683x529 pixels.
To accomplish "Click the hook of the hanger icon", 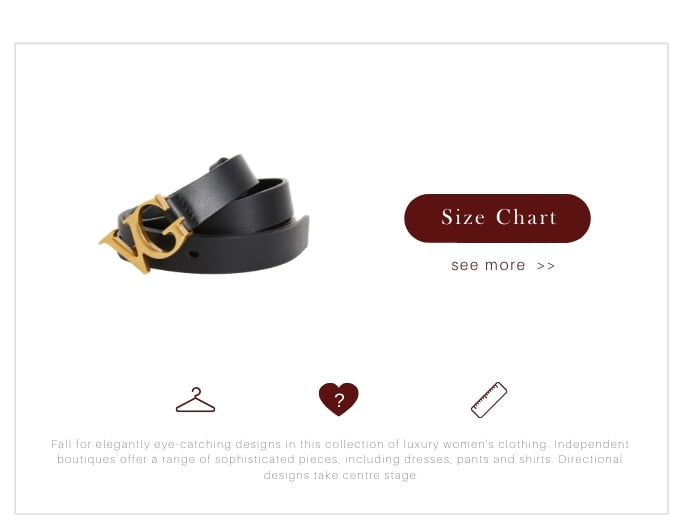I will (x=196, y=391).
